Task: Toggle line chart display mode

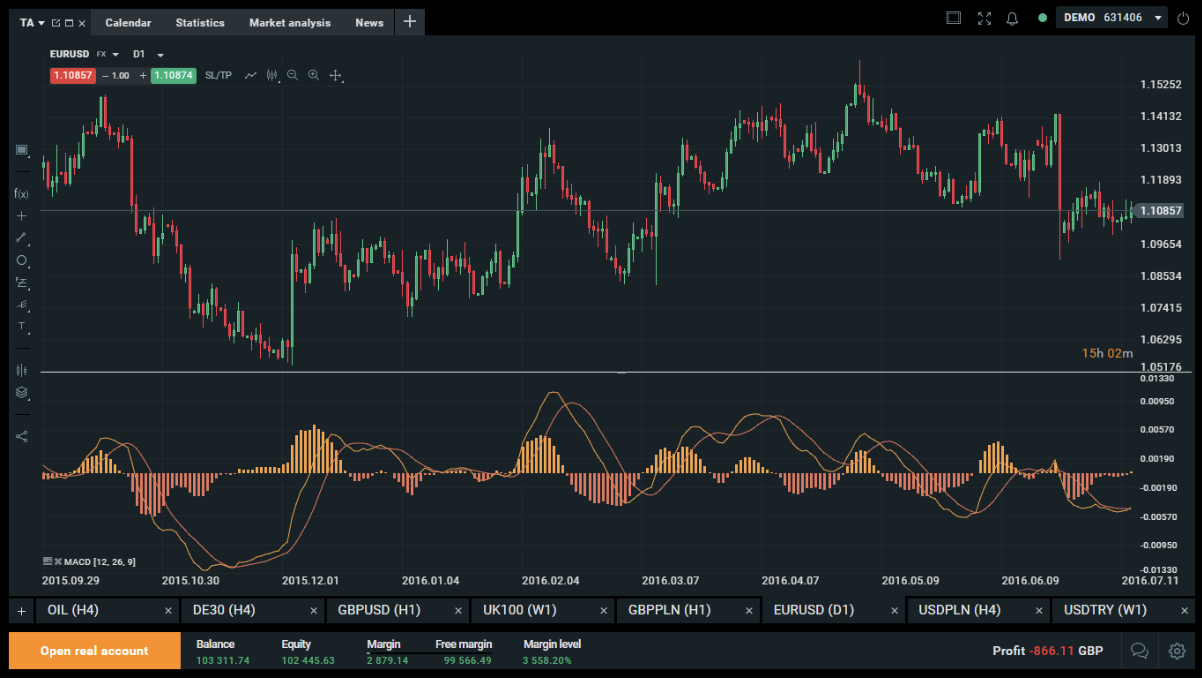Action: click(x=251, y=75)
